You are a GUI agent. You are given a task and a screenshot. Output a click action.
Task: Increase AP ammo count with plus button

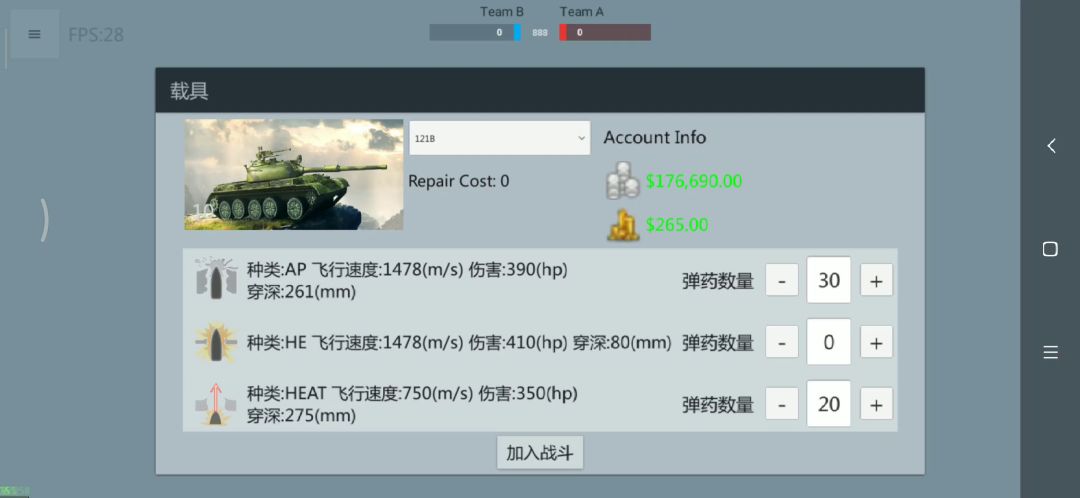click(x=876, y=281)
